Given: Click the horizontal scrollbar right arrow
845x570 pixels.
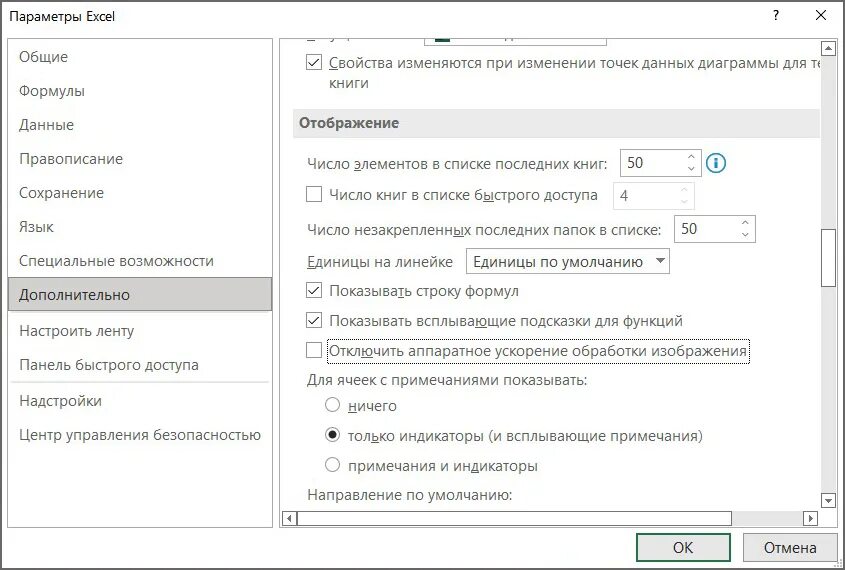Looking at the screenshot, I should tap(810, 518).
